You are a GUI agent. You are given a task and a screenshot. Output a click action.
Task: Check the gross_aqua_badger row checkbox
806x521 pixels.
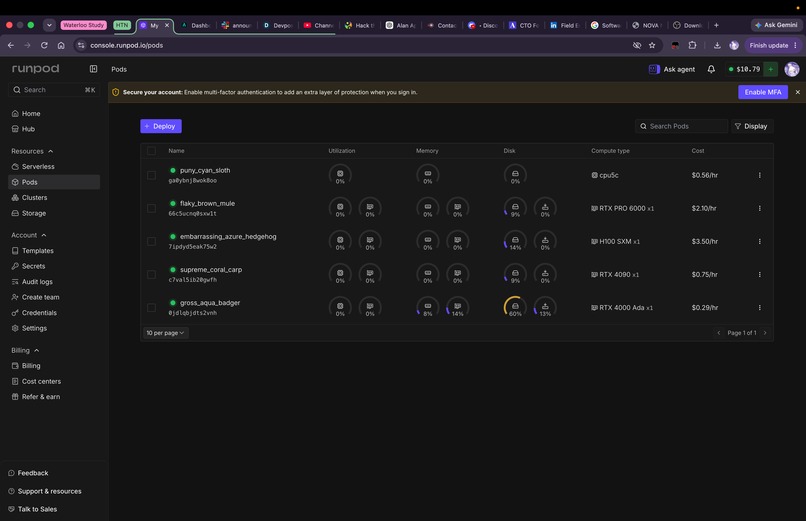pos(151,308)
